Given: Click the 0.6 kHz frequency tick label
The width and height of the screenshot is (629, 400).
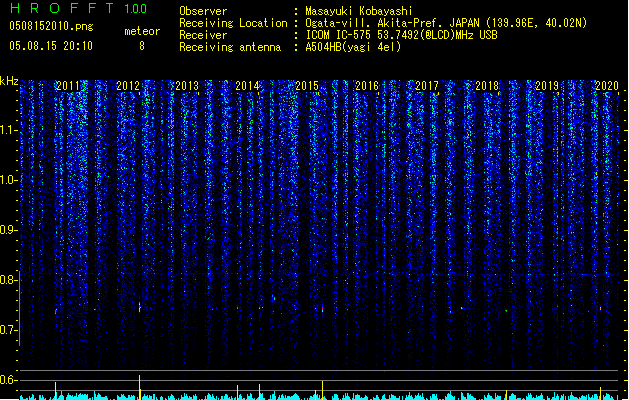Looking at the screenshot, I should click(8, 380).
